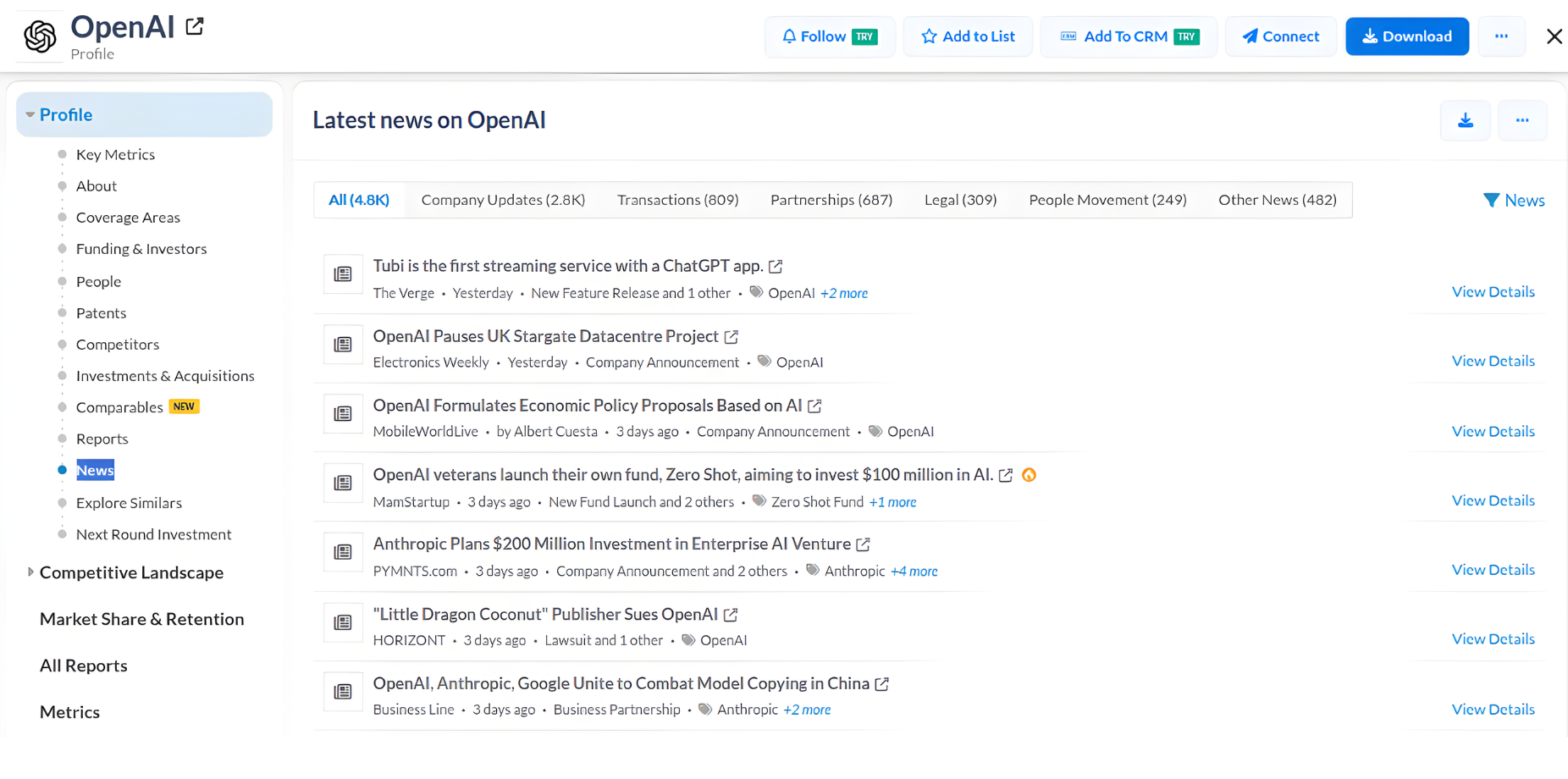View Details for Economic Policy Proposals article
Viewport: 1568px width, 779px height.
tap(1493, 432)
